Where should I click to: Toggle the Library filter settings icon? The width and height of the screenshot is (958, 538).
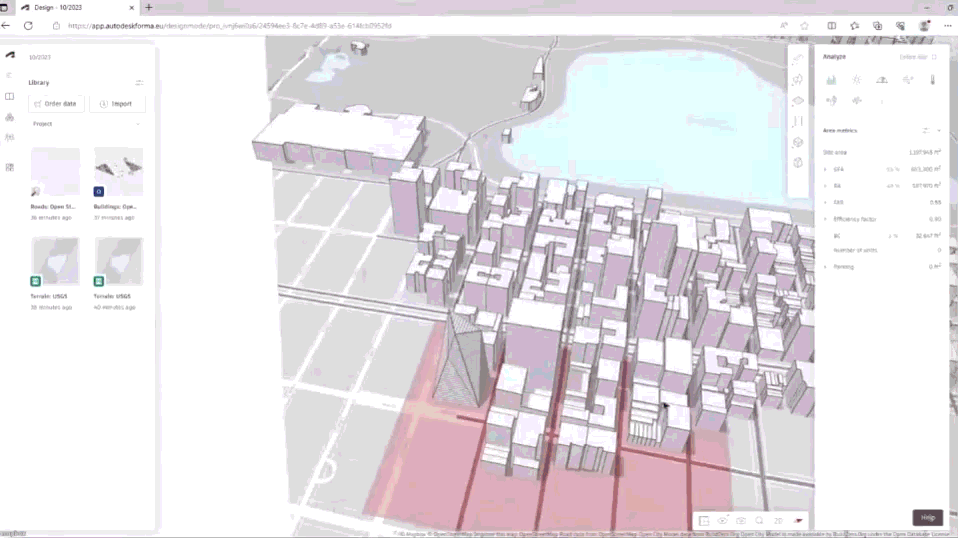coord(139,82)
